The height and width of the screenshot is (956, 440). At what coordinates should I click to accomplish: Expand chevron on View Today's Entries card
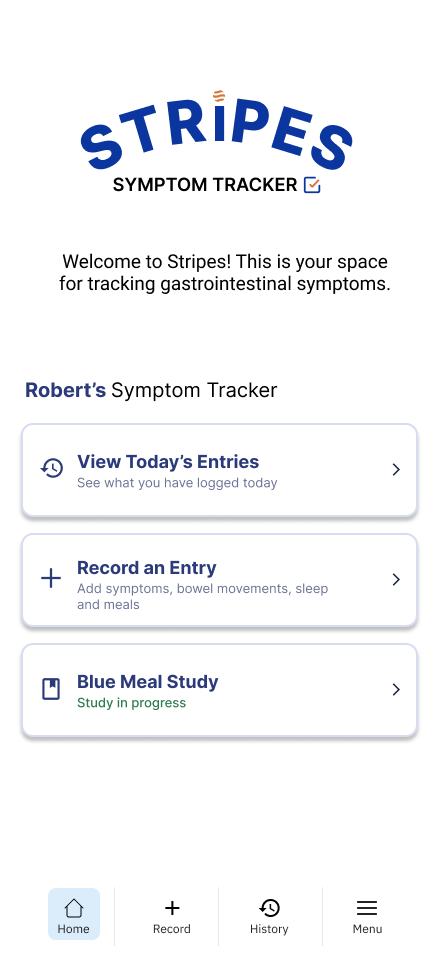click(396, 469)
